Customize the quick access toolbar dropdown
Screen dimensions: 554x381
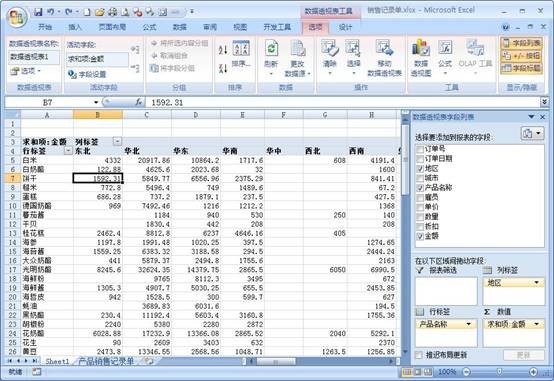191,12
